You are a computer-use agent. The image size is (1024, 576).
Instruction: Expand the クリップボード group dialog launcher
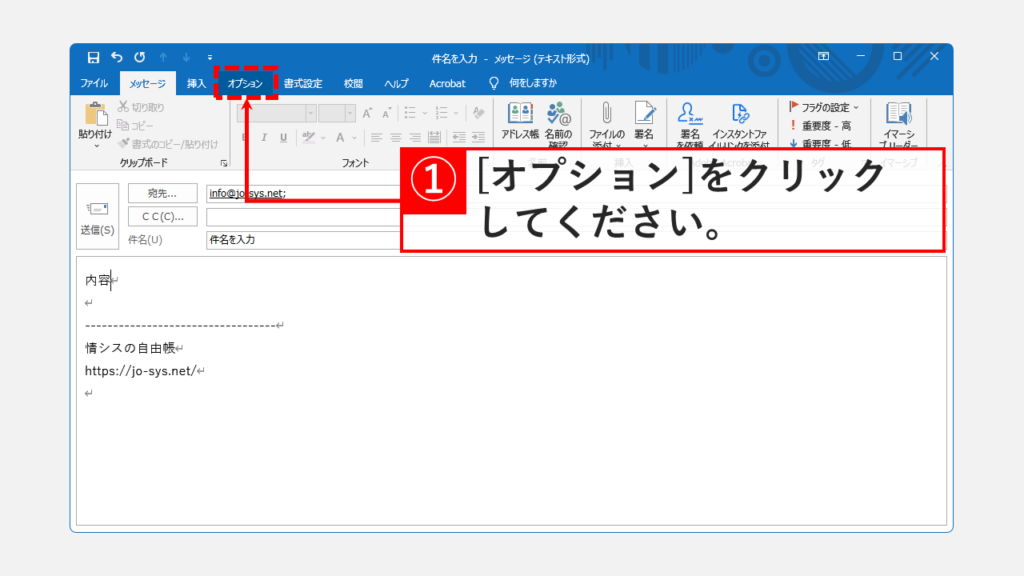click(x=223, y=162)
